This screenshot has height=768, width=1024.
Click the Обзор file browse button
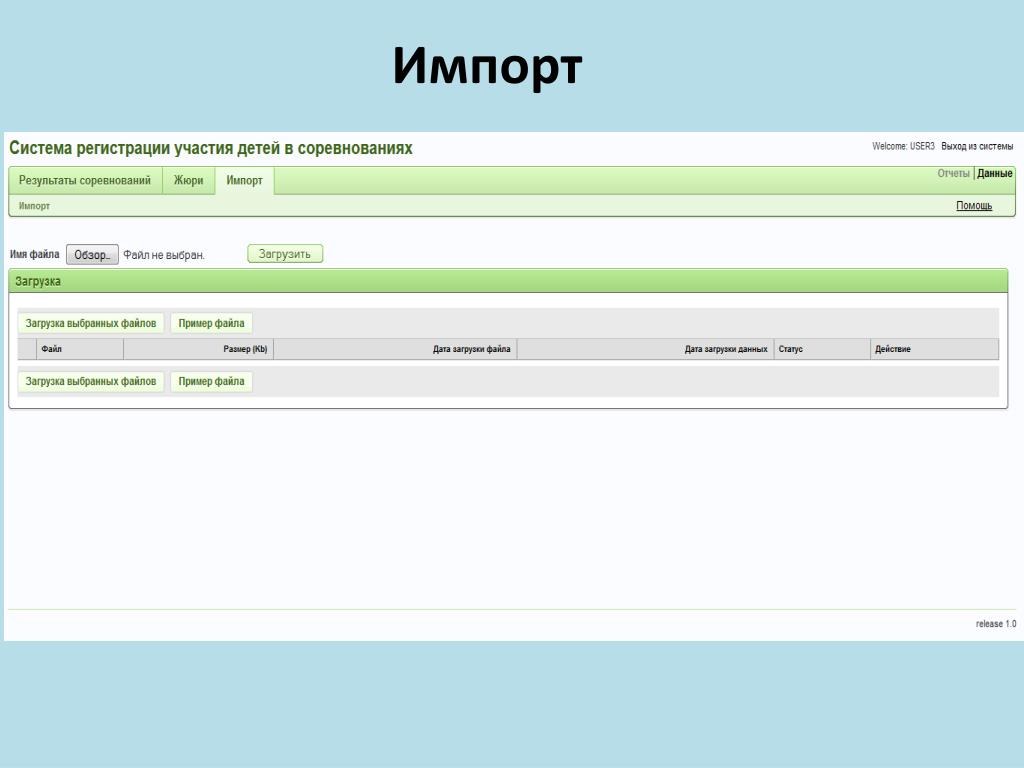(92, 255)
